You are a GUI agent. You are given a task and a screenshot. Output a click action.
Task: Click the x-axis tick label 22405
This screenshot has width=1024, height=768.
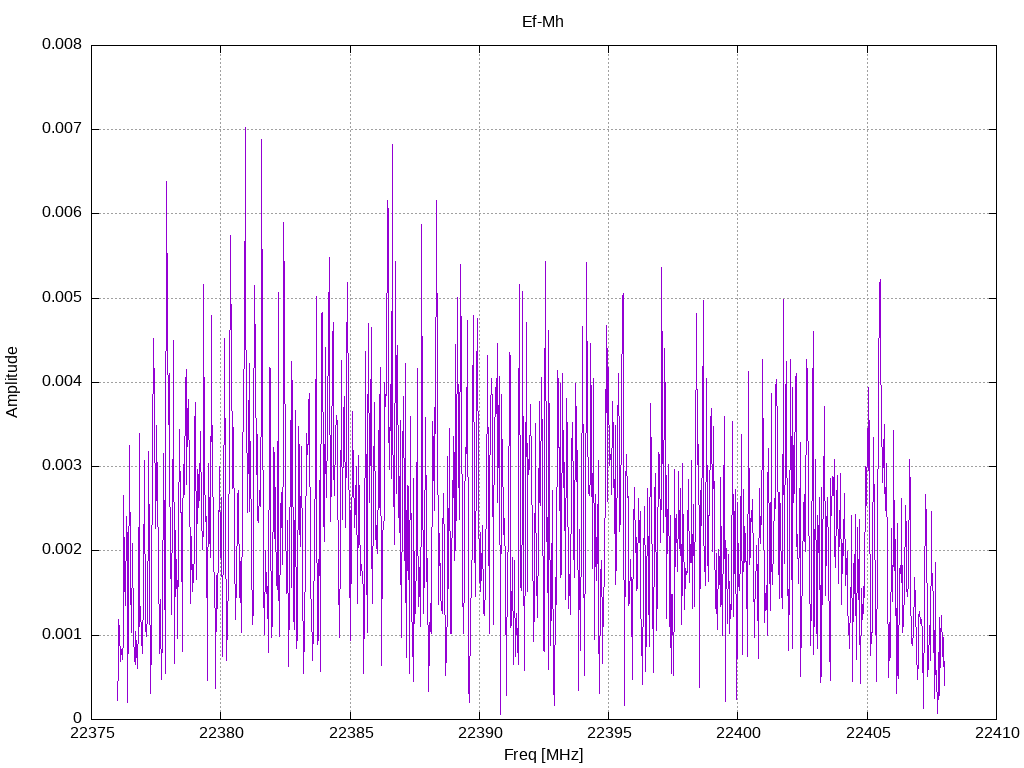coord(868,733)
